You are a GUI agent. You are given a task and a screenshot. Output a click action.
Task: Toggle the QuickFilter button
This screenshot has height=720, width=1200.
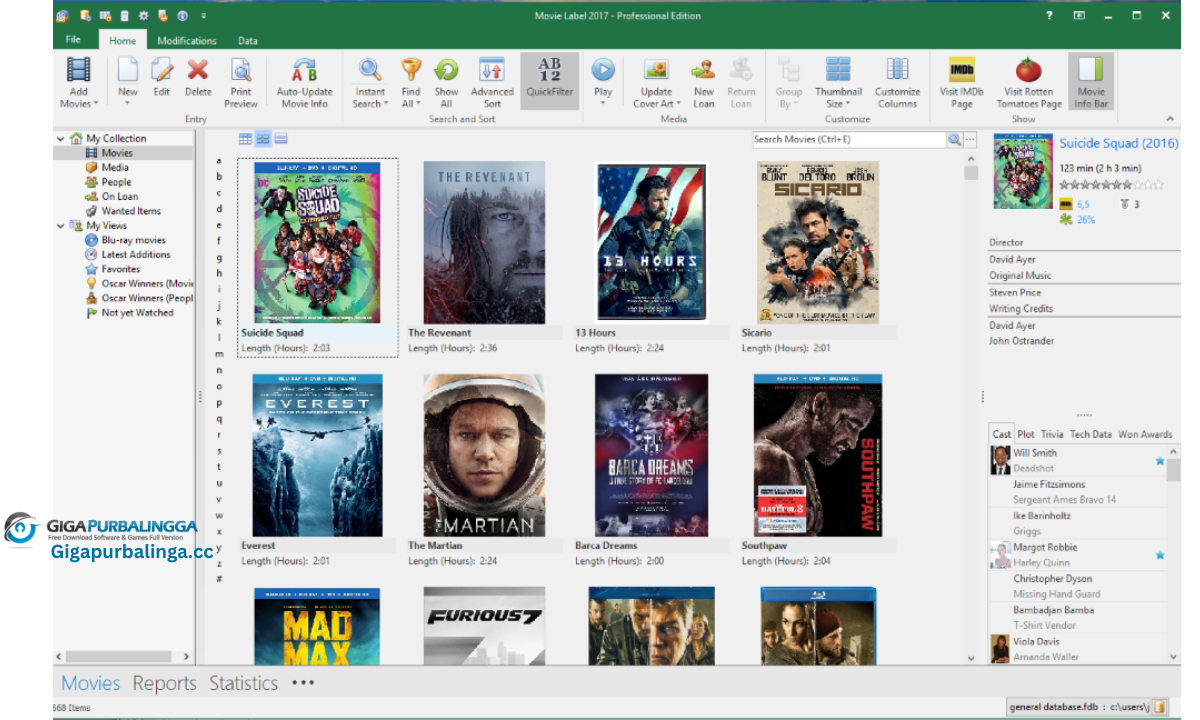(550, 80)
